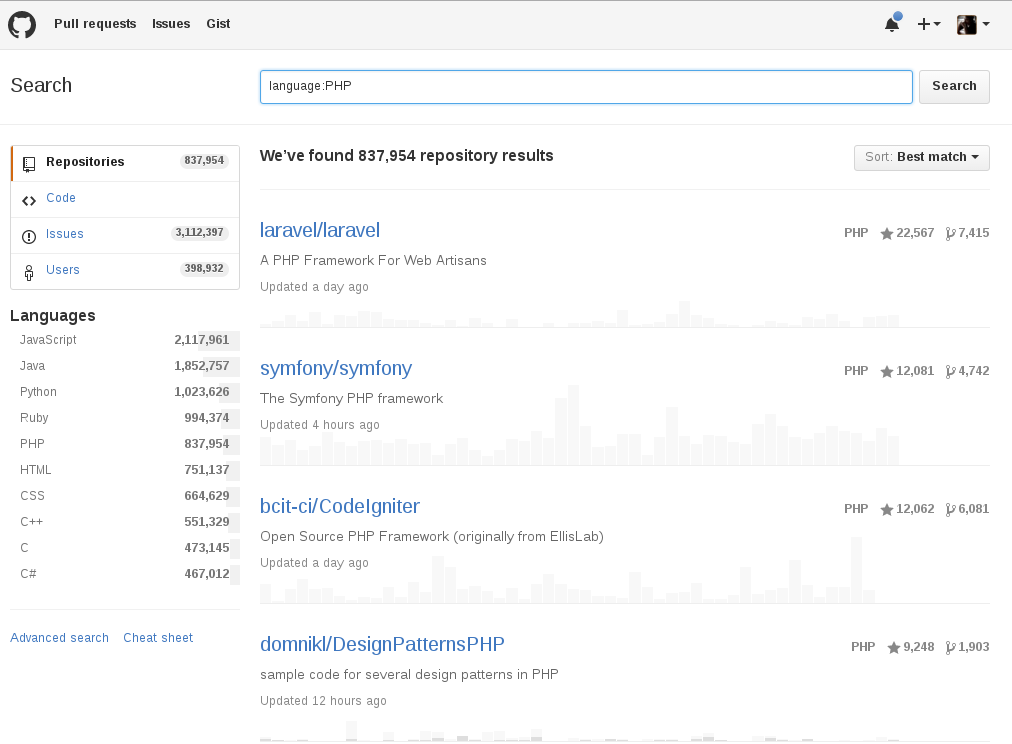Go to Issues in the top header
Screen dimensions: 1012x744
pos(171,24)
